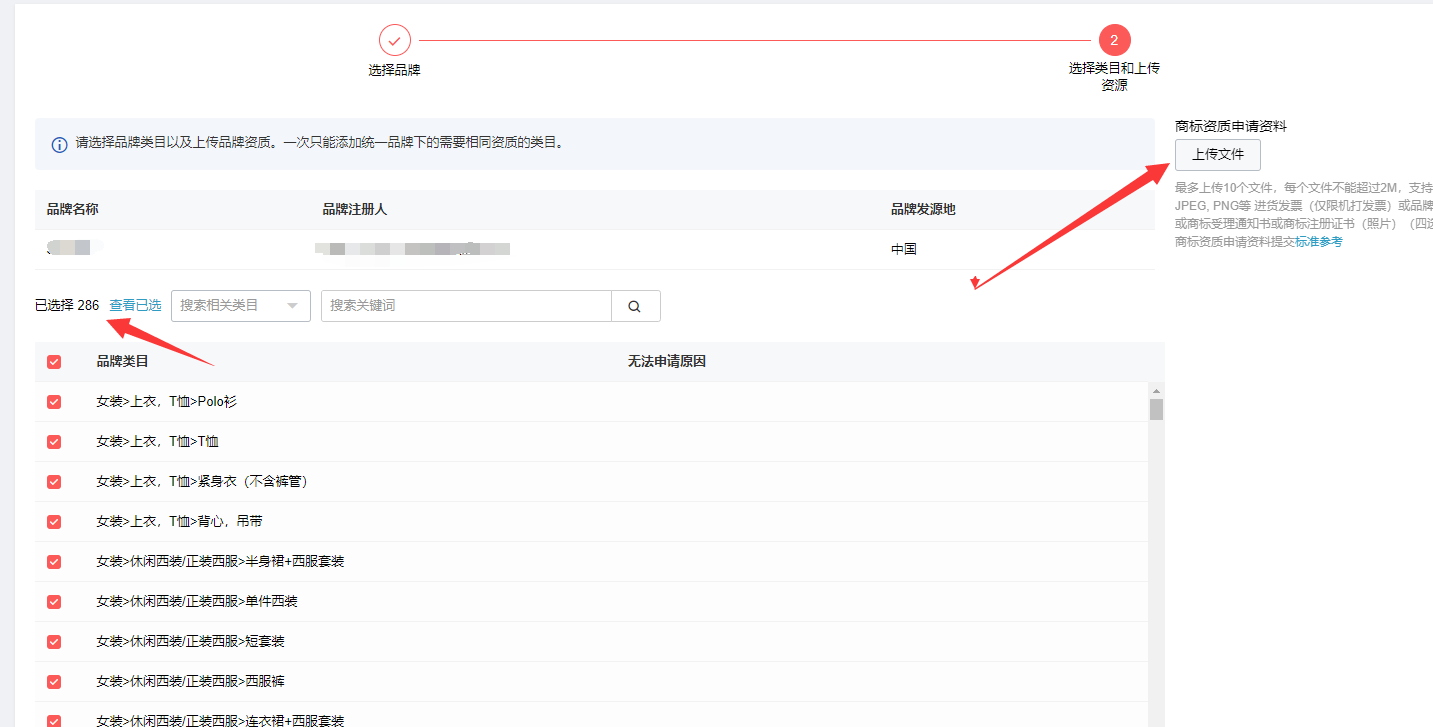Image resolution: width=1433 pixels, height=727 pixels.
Task: Click the completed checkmark icon above 选择品牌
Action: (394, 39)
